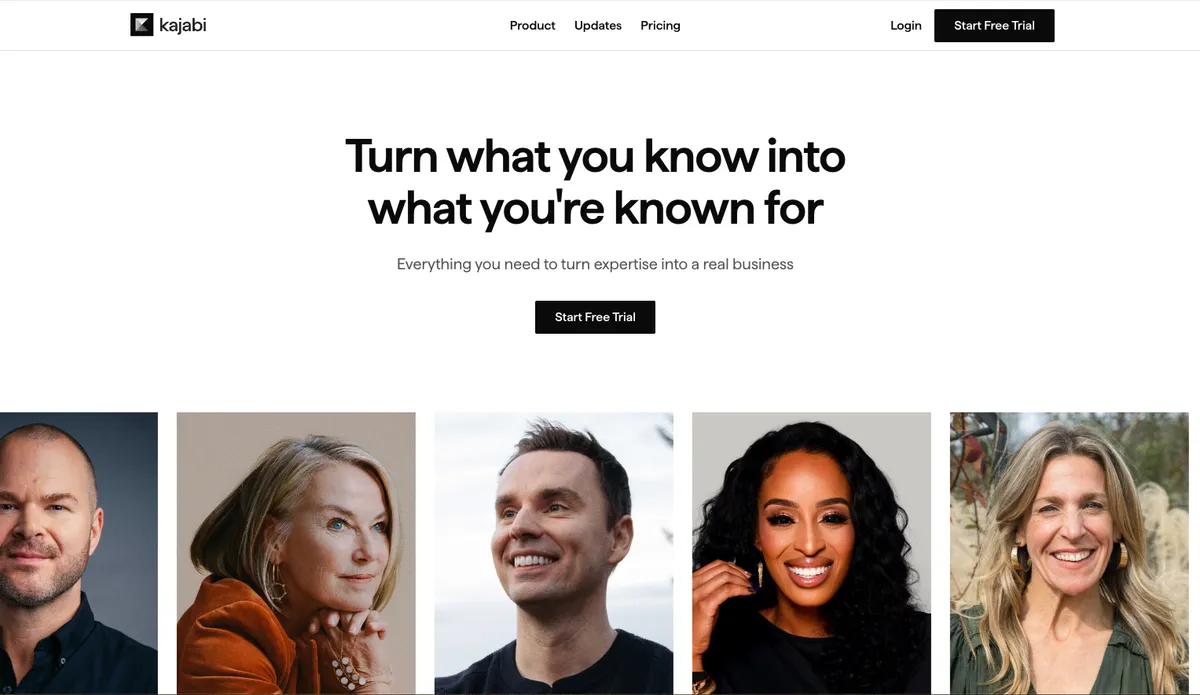Click the headline line 'Turn what you know into'
Image resolution: width=1200 pixels, height=695 pixels.
pos(595,157)
